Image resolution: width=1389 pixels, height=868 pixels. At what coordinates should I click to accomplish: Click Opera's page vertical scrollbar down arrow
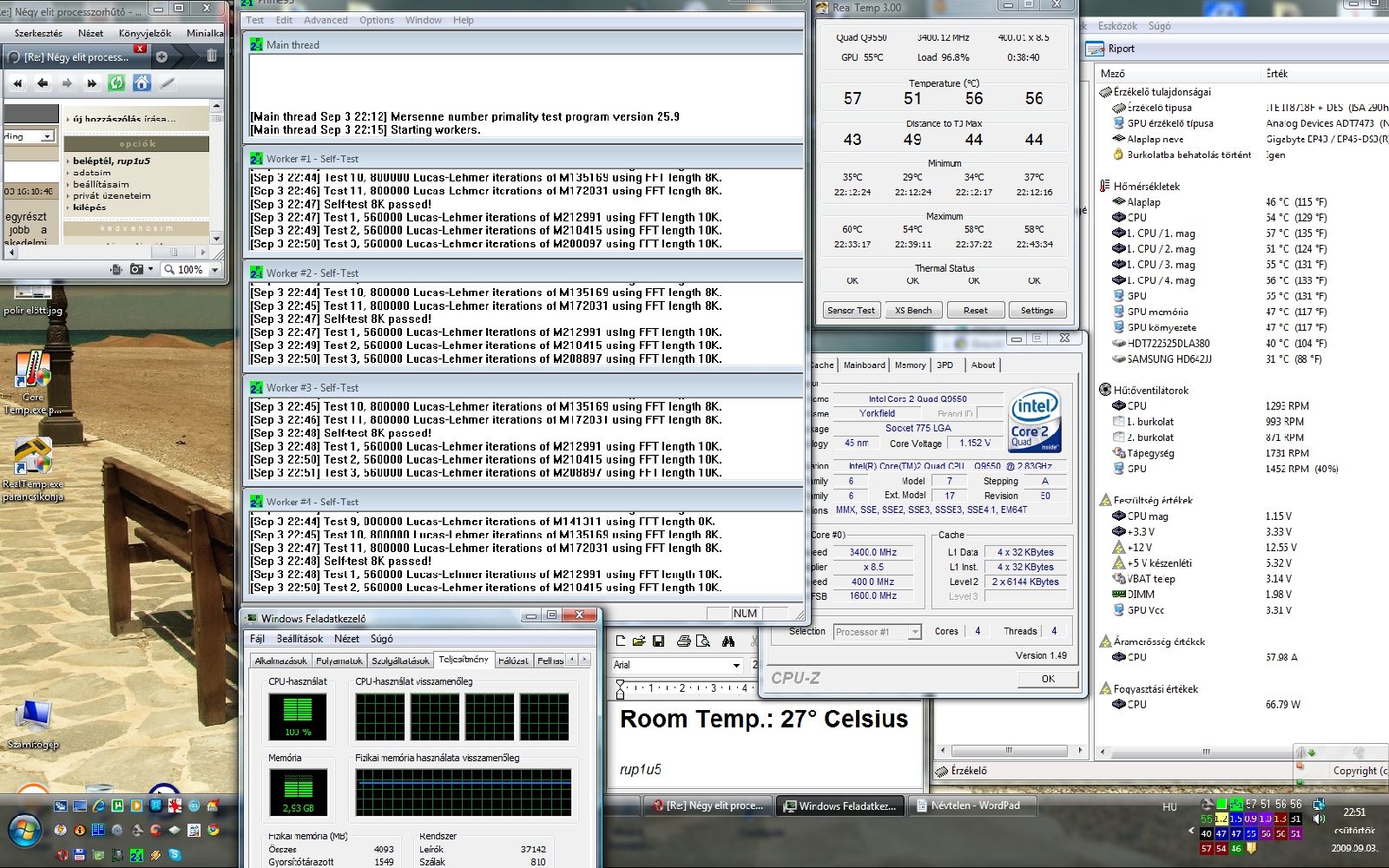[217, 237]
